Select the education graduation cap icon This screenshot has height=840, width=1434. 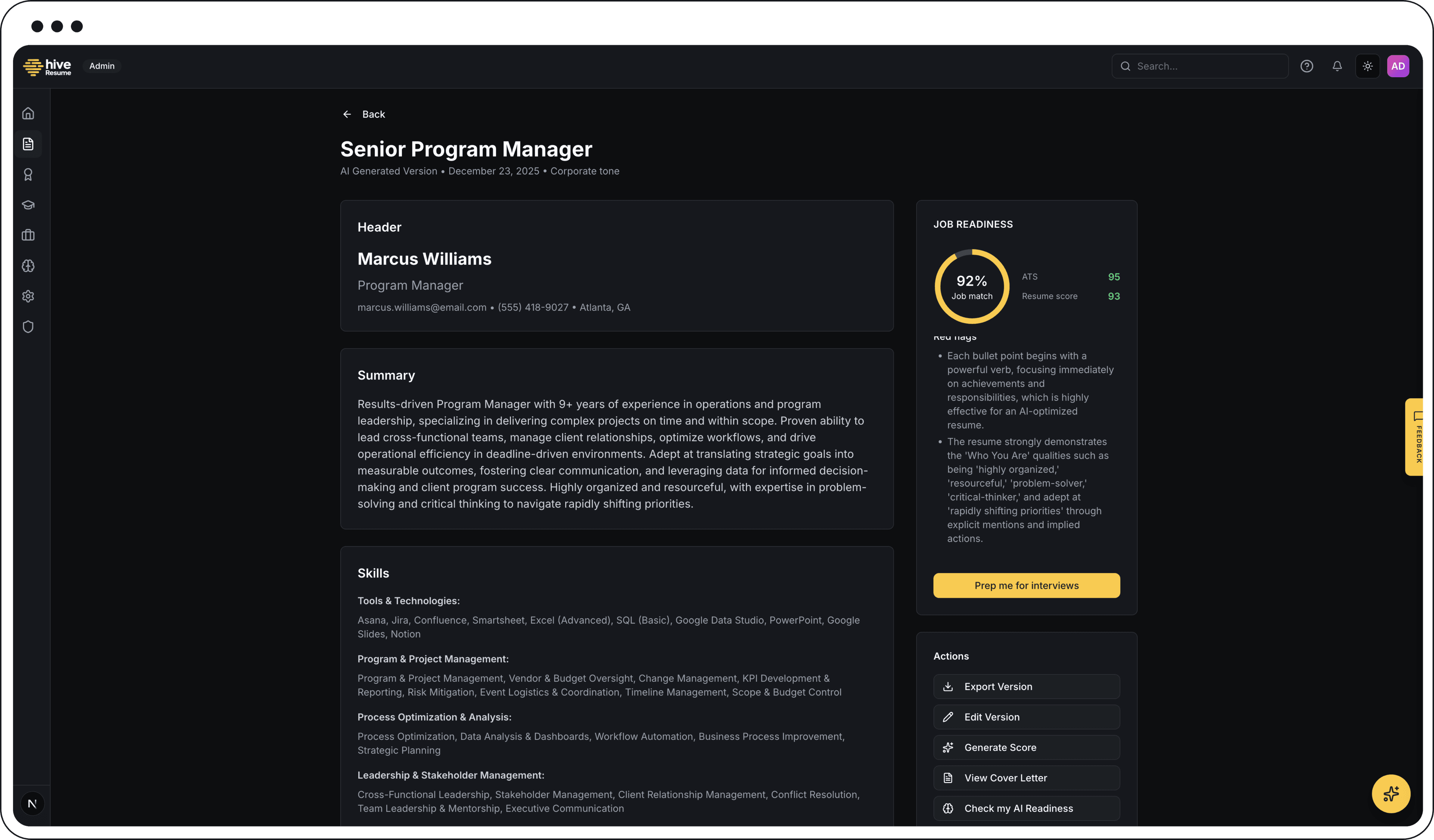click(28, 205)
